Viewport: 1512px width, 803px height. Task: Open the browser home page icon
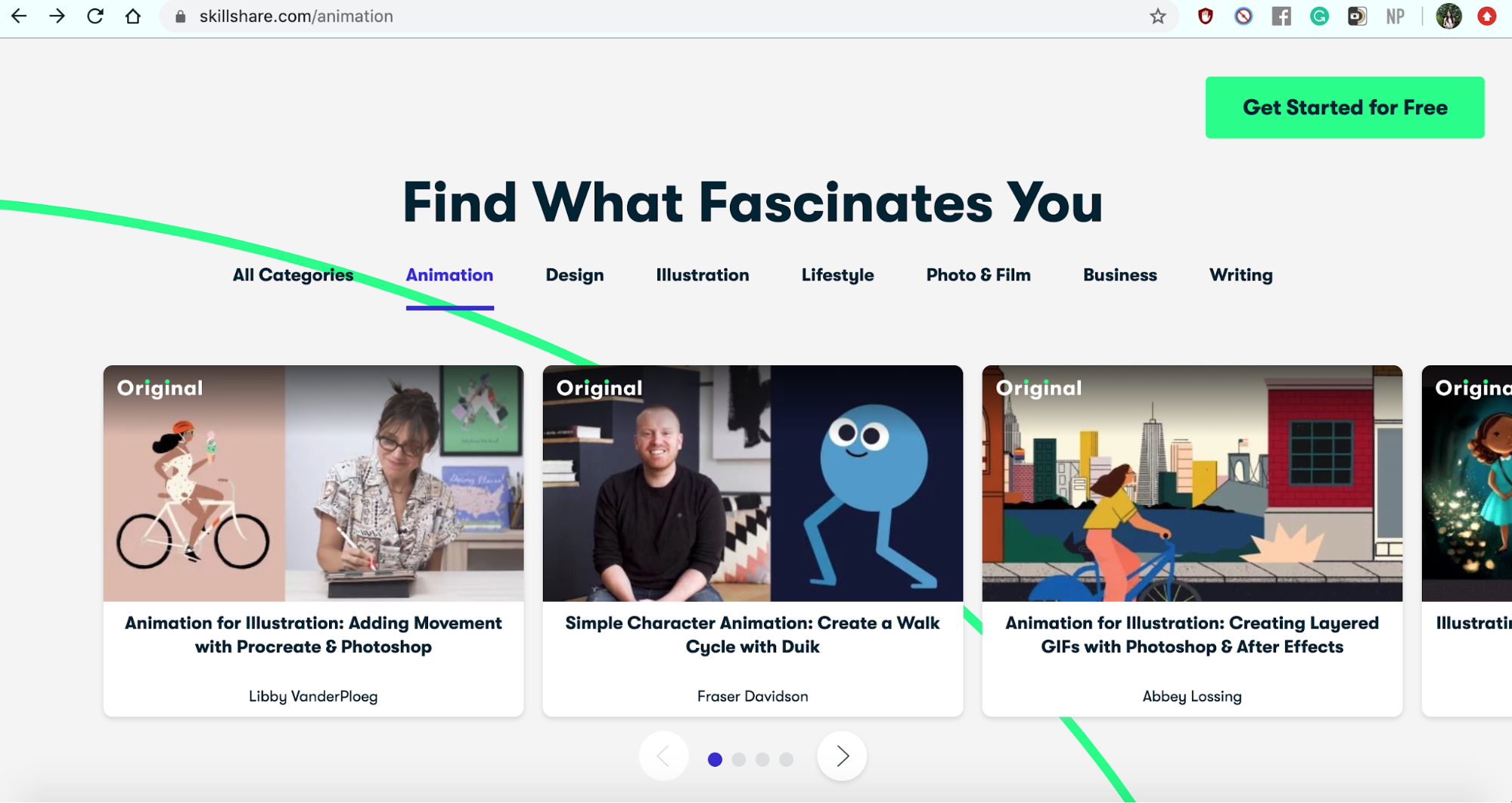(x=133, y=17)
